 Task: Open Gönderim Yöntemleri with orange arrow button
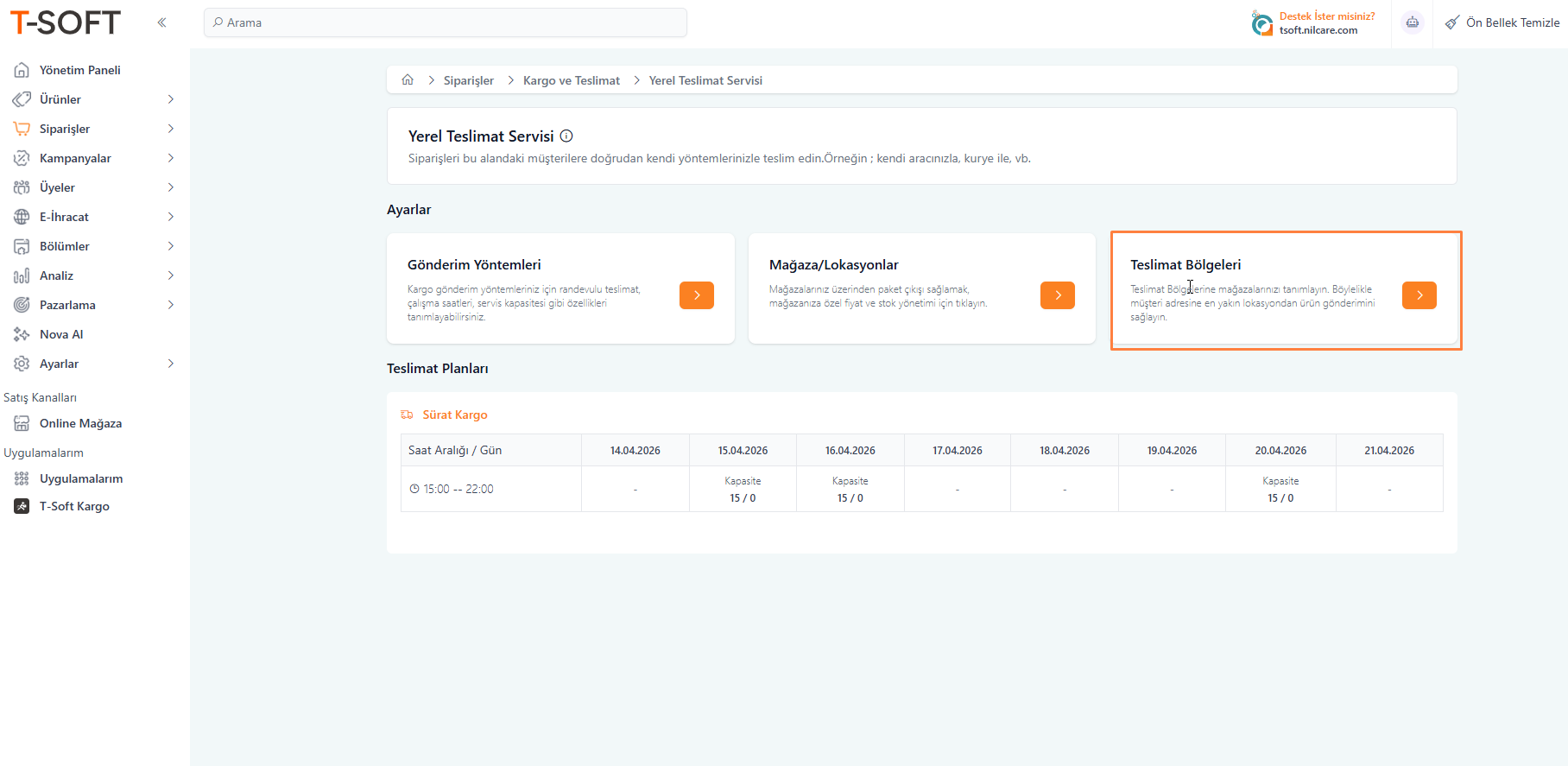click(697, 295)
